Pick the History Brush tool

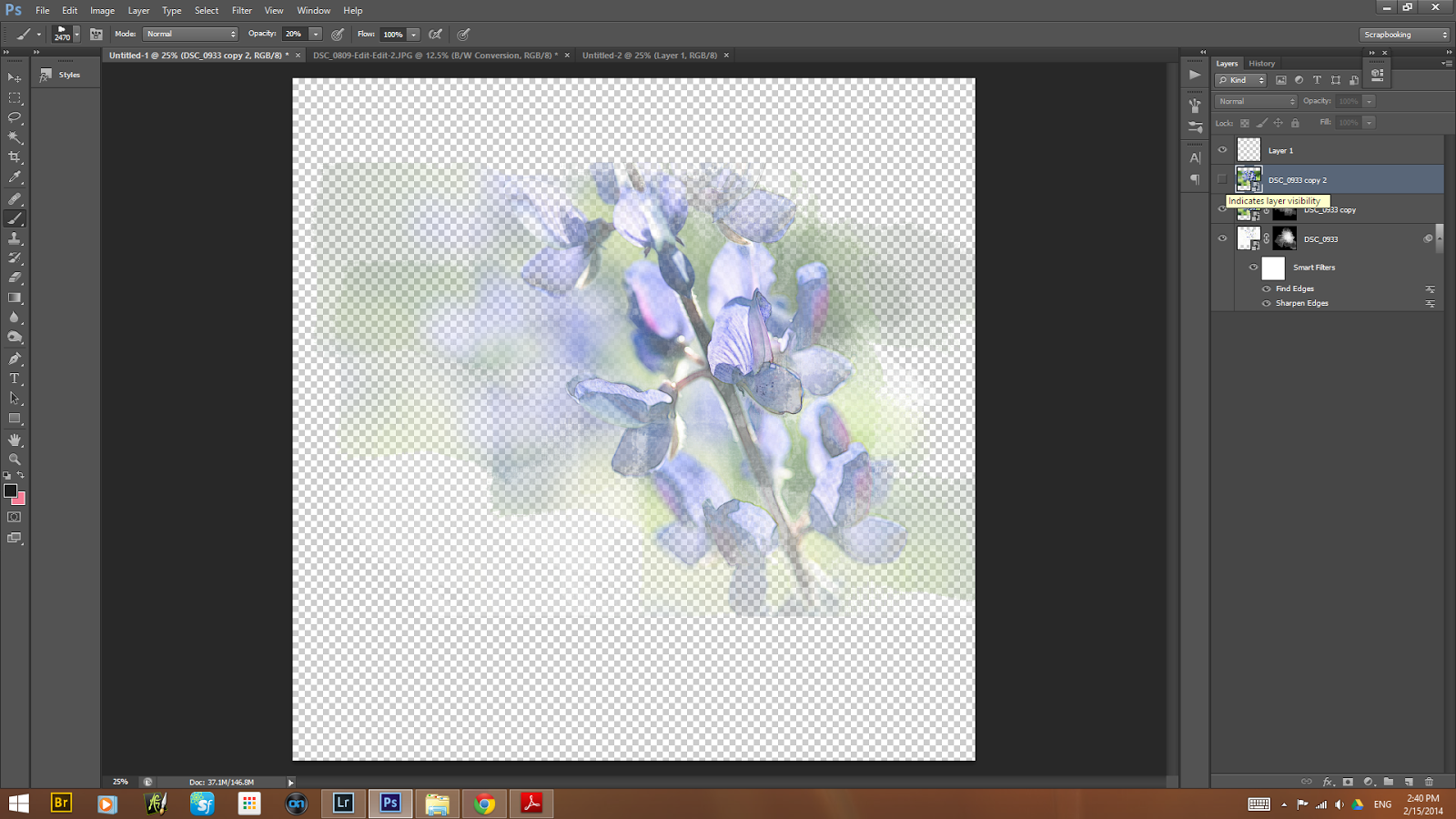tap(15, 258)
